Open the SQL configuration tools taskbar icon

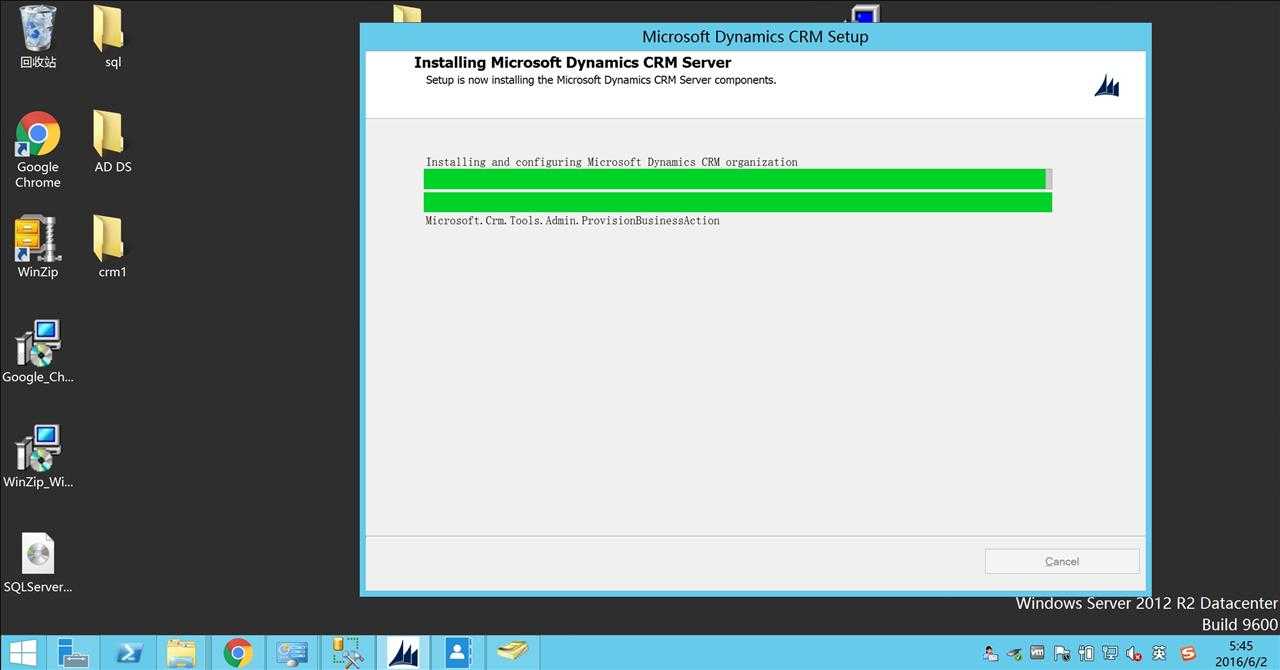pyautogui.click(x=348, y=653)
